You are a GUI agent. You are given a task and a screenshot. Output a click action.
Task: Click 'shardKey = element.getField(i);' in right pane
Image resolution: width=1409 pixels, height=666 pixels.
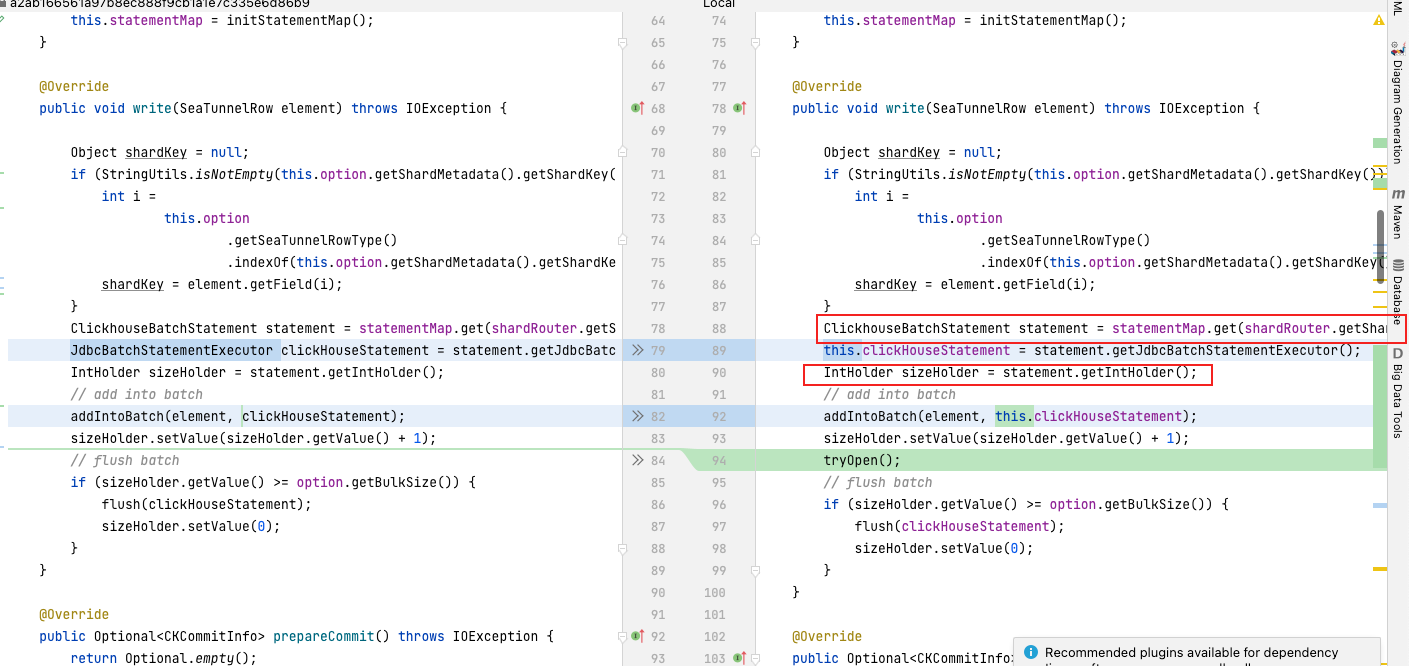pyautogui.click(x=975, y=284)
